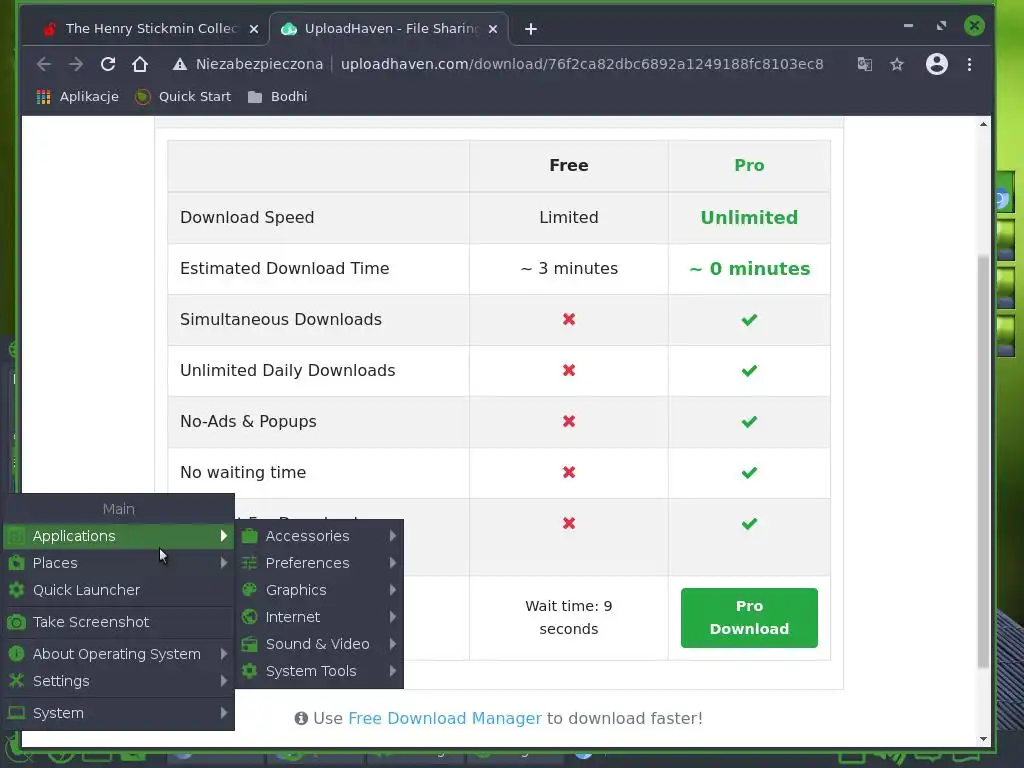Open the Quick Start bookmark

click(x=183, y=97)
